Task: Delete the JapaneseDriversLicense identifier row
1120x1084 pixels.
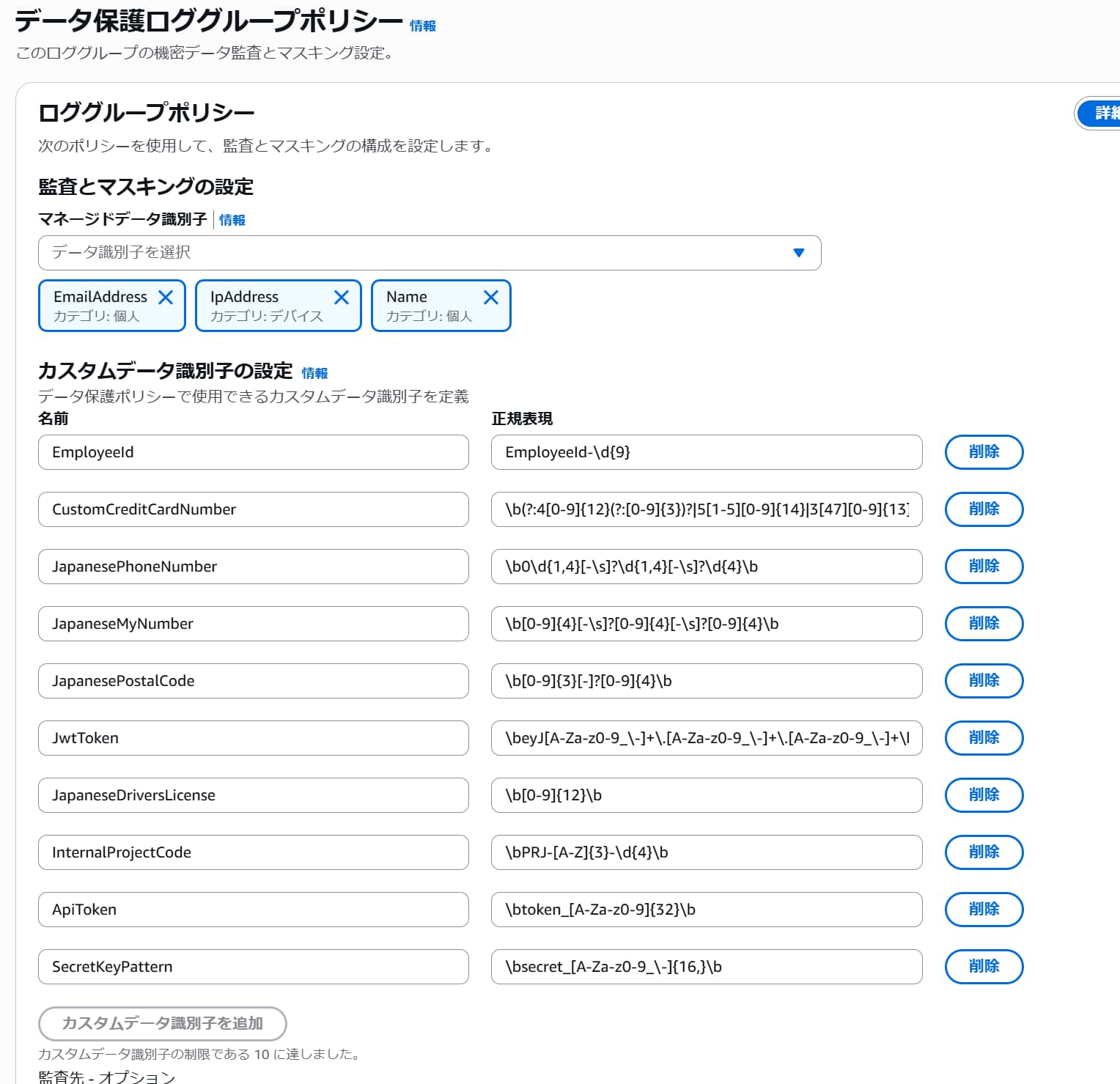Action: pyautogui.click(x=984, y=795)
